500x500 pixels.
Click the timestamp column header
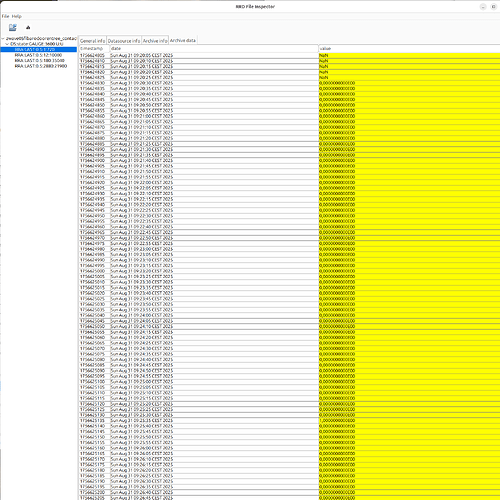(94, 49)
